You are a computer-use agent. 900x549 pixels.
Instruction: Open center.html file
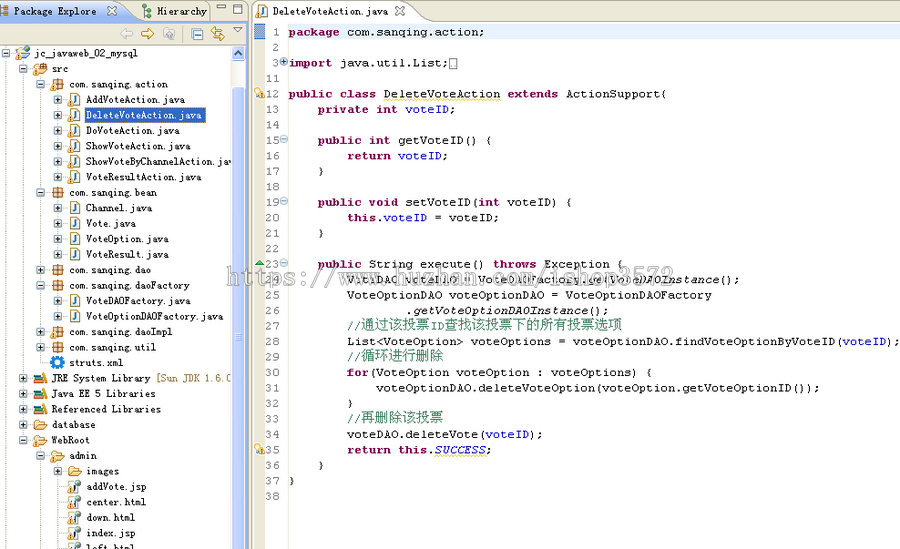click(x=116, y=502)
